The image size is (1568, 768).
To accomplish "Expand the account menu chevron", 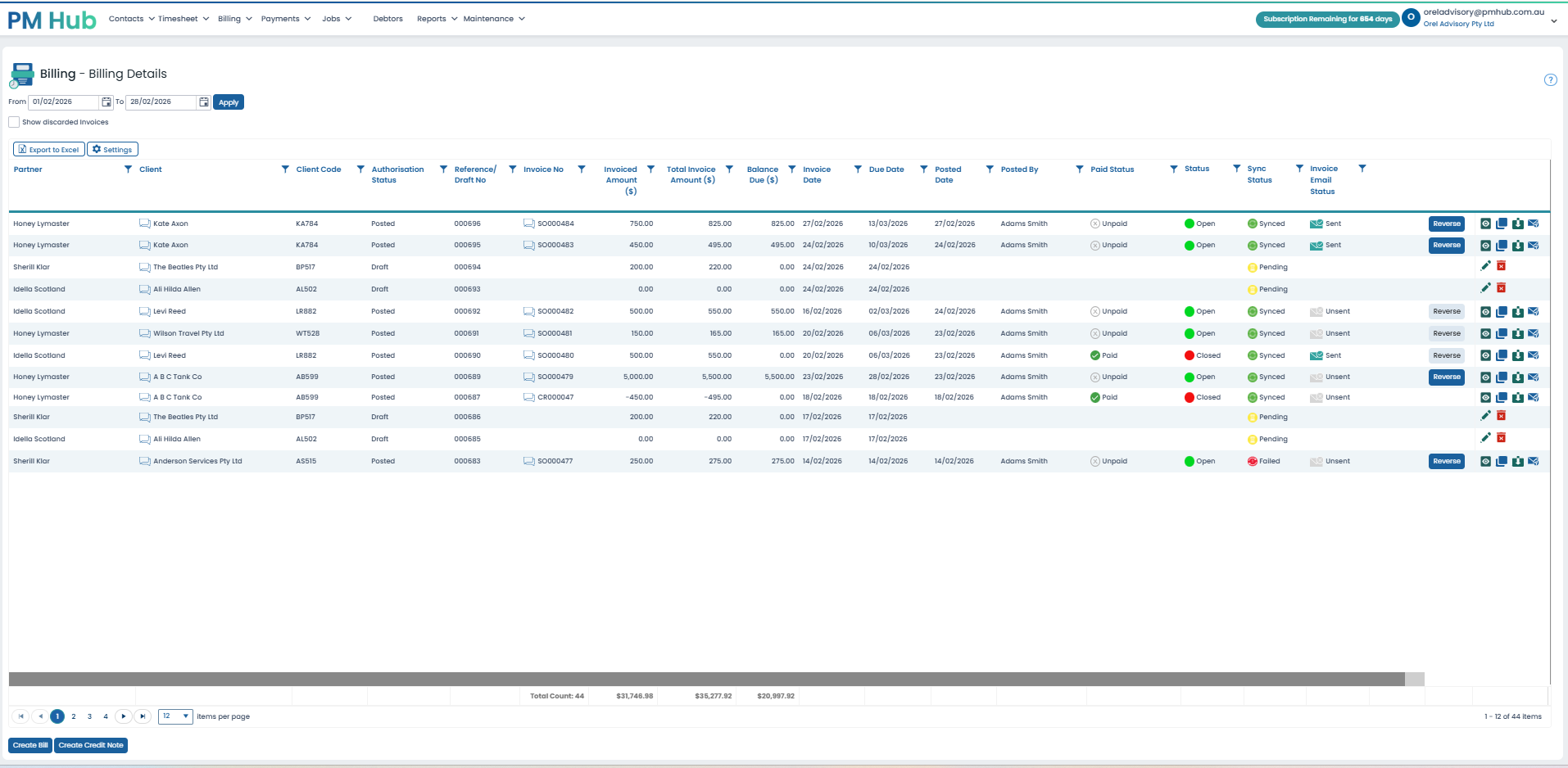I will pyautogui.click(x=1554, y=21).
